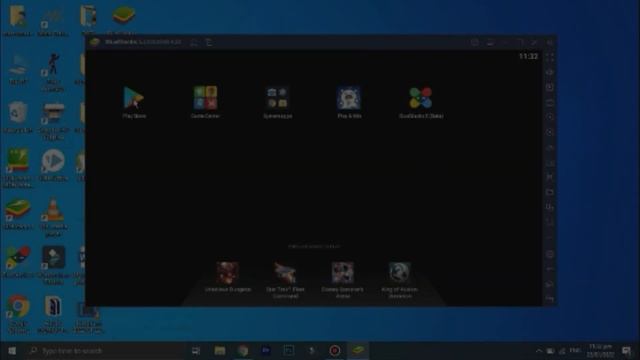Select the BlueStacks X desktop shortcut
Viewport: 640px width, 360px height.
pos(18,262)
